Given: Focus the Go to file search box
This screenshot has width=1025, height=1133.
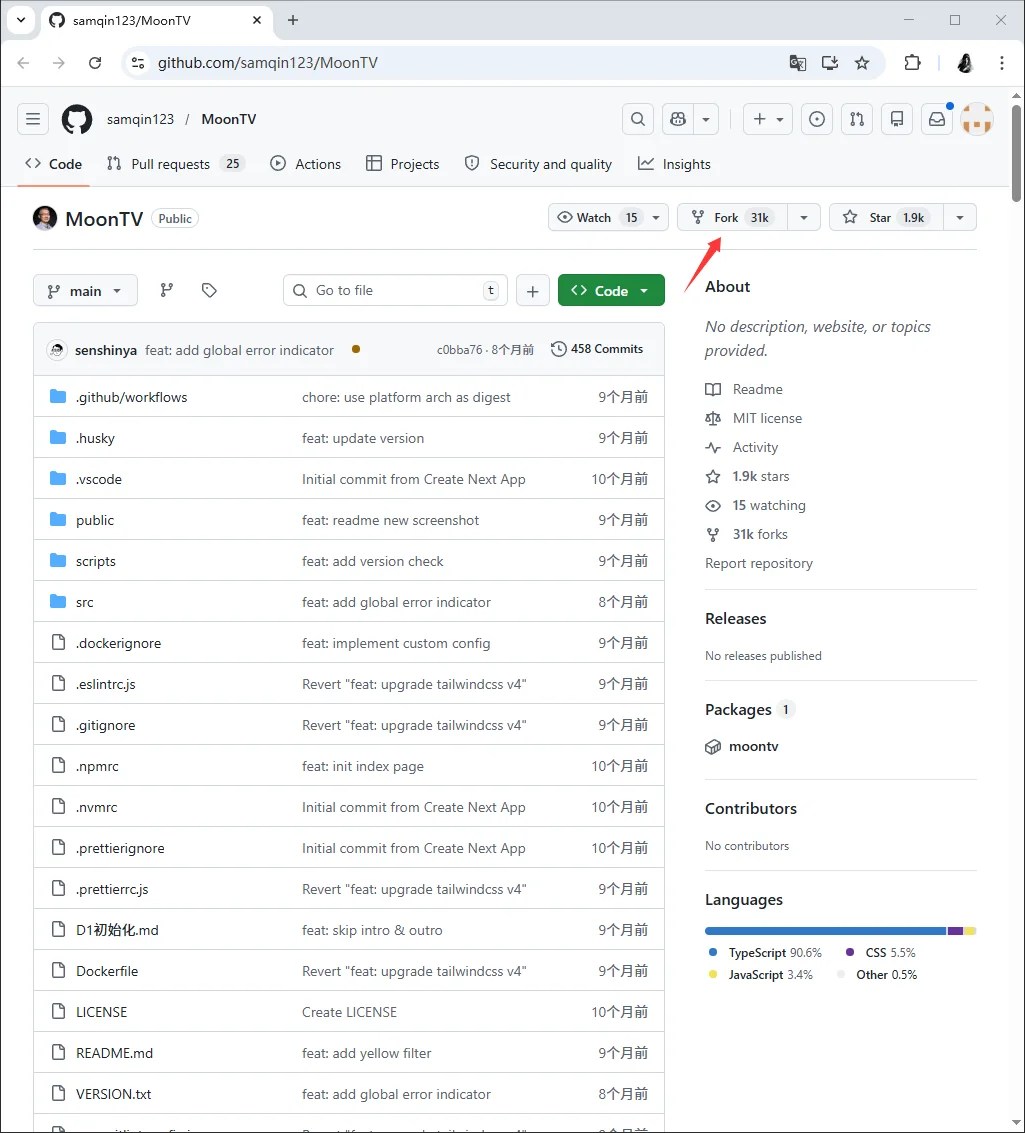Looking at the screenshot, I should (395, 290).
